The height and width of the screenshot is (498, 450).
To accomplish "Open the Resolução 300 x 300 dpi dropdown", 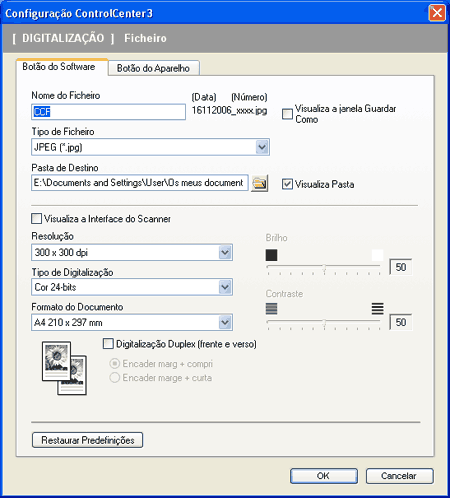I will point(225,252).
